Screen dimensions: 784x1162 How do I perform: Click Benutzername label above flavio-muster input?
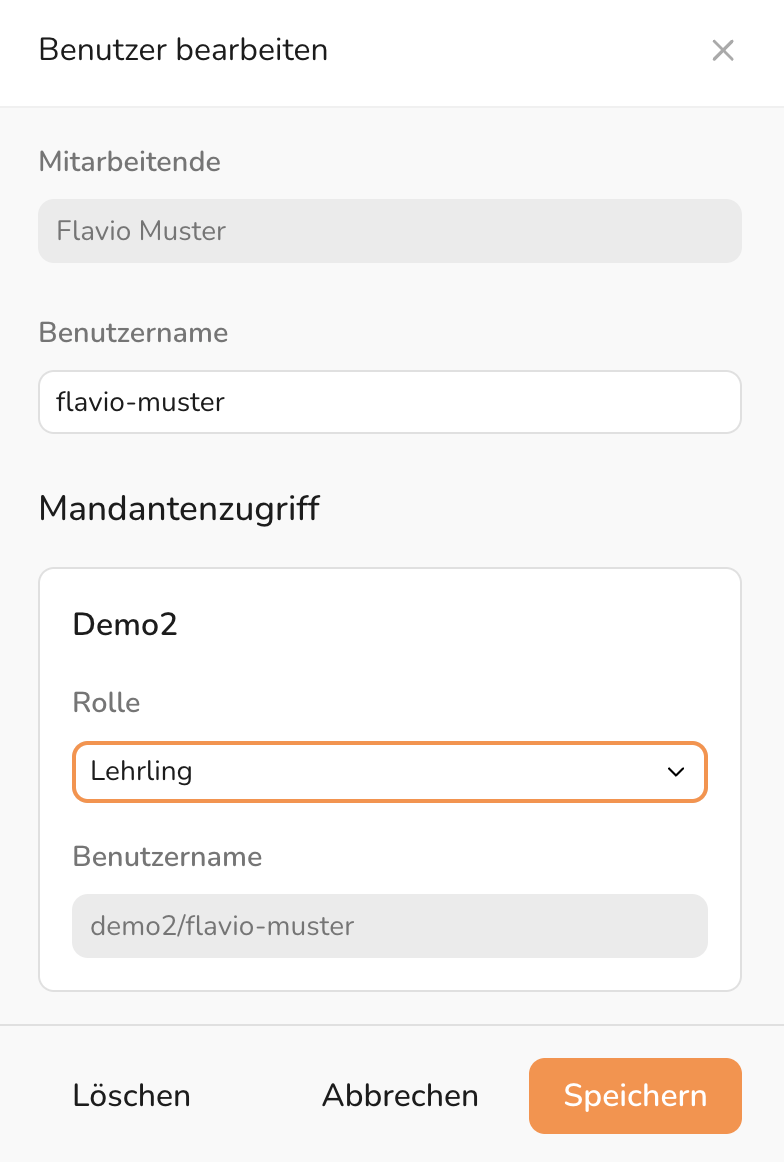coord(134,332)
